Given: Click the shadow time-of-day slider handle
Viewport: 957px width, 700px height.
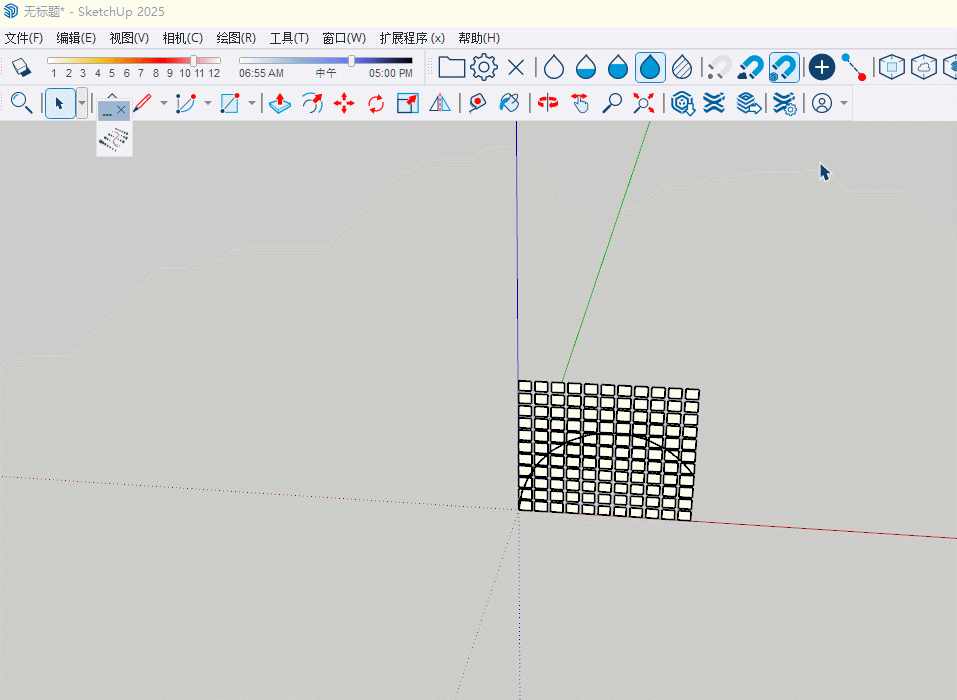Looking at the screenshot, I should click(352, 60).
